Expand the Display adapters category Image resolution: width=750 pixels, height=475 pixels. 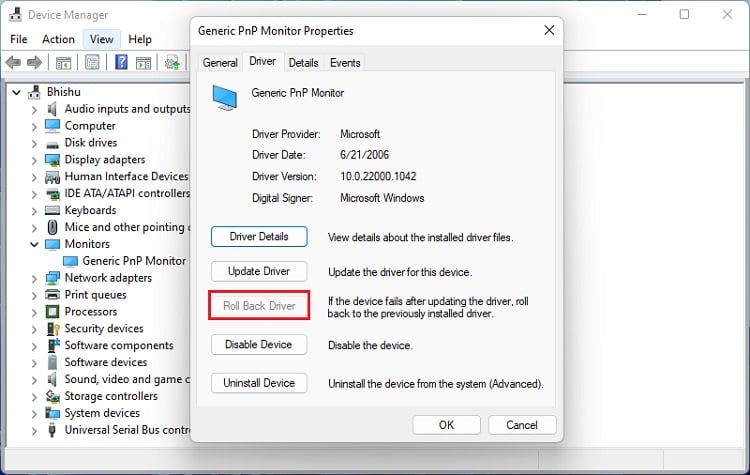tap(34, 160)
